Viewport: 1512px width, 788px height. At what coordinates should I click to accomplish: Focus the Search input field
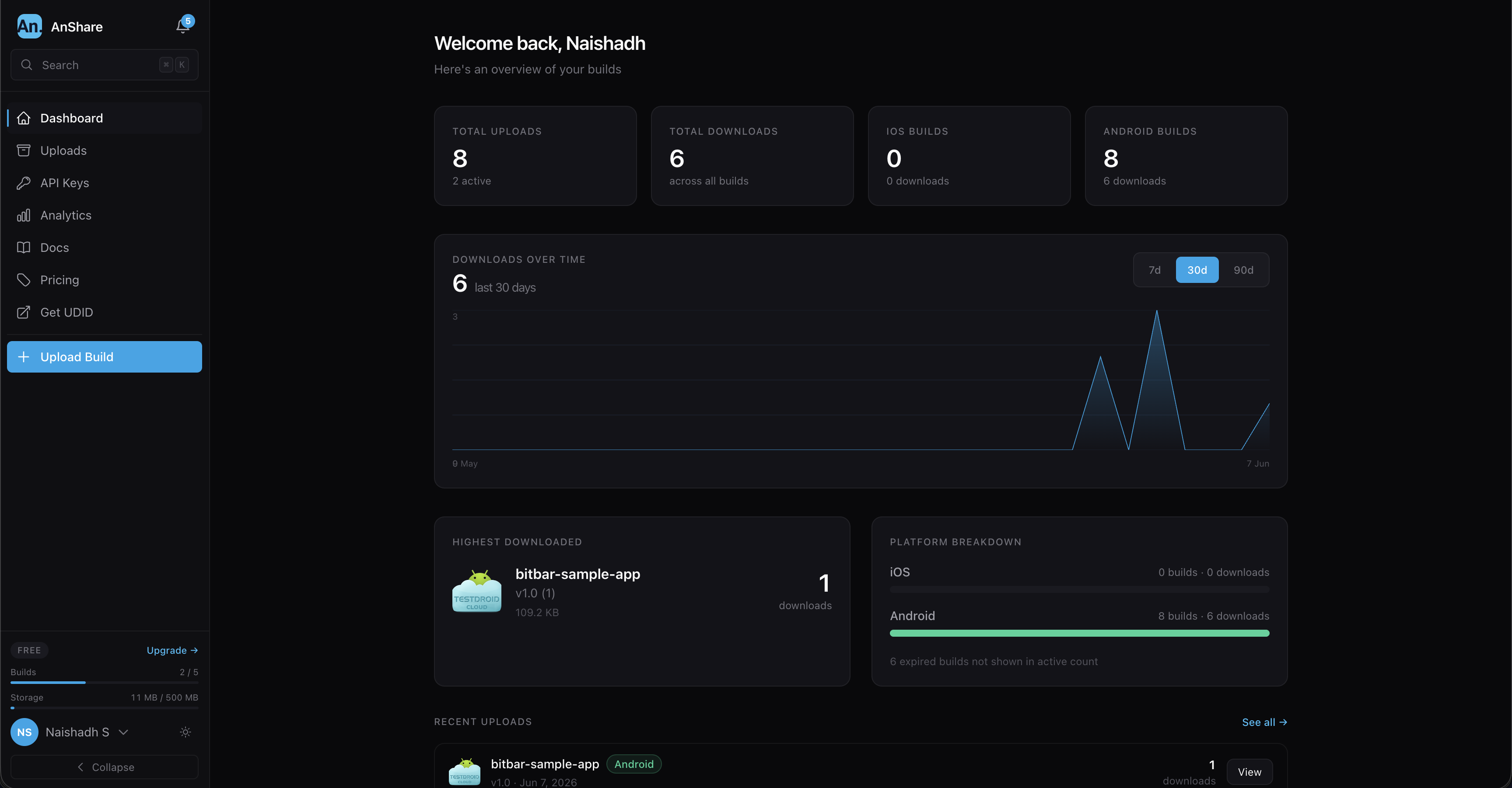click(x=105, y=65)
